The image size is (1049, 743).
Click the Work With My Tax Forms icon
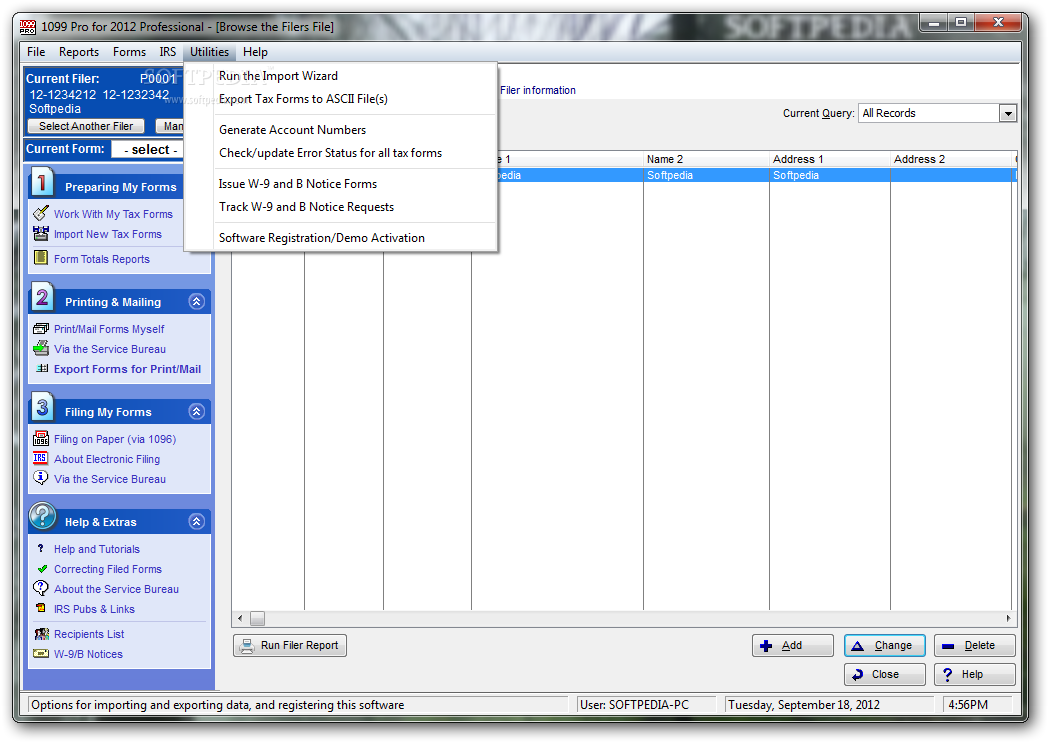[41, 213]
